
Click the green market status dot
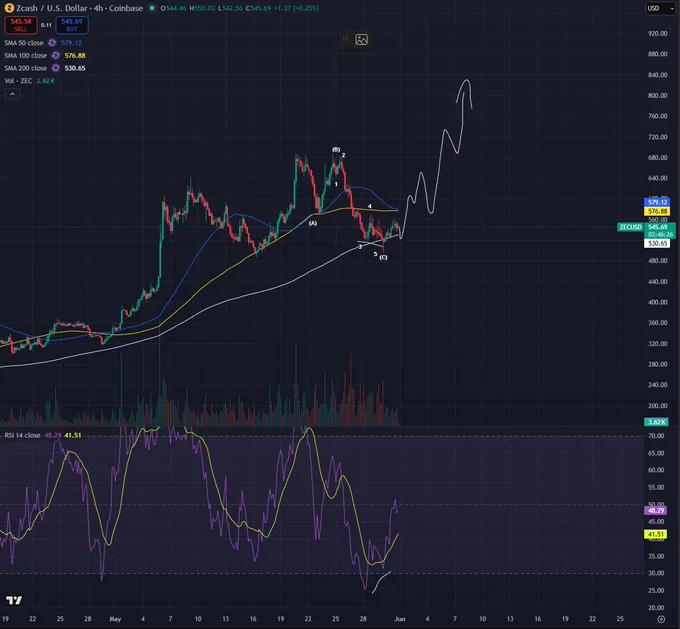tap(152, 8)
